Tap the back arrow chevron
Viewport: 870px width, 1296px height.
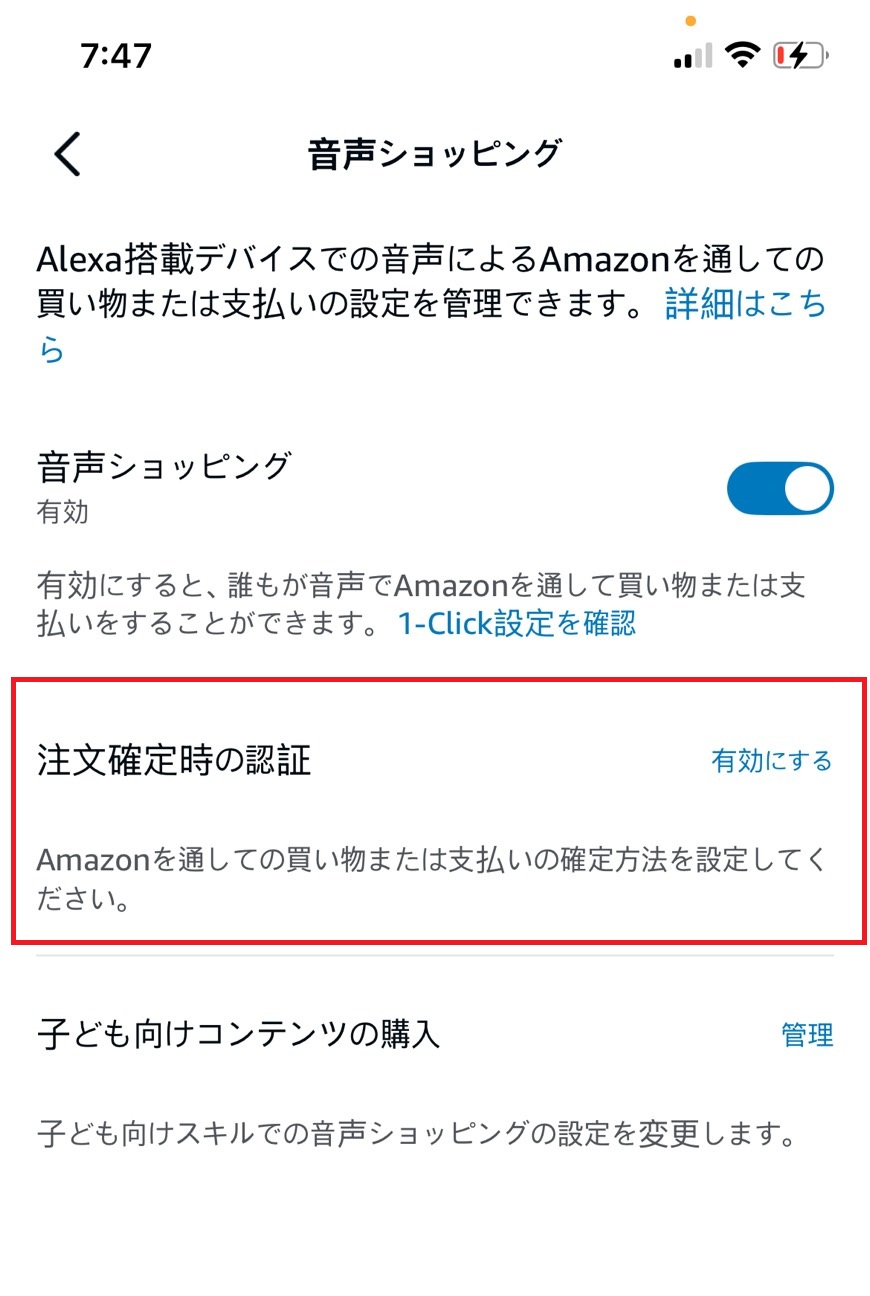[65, 154]
